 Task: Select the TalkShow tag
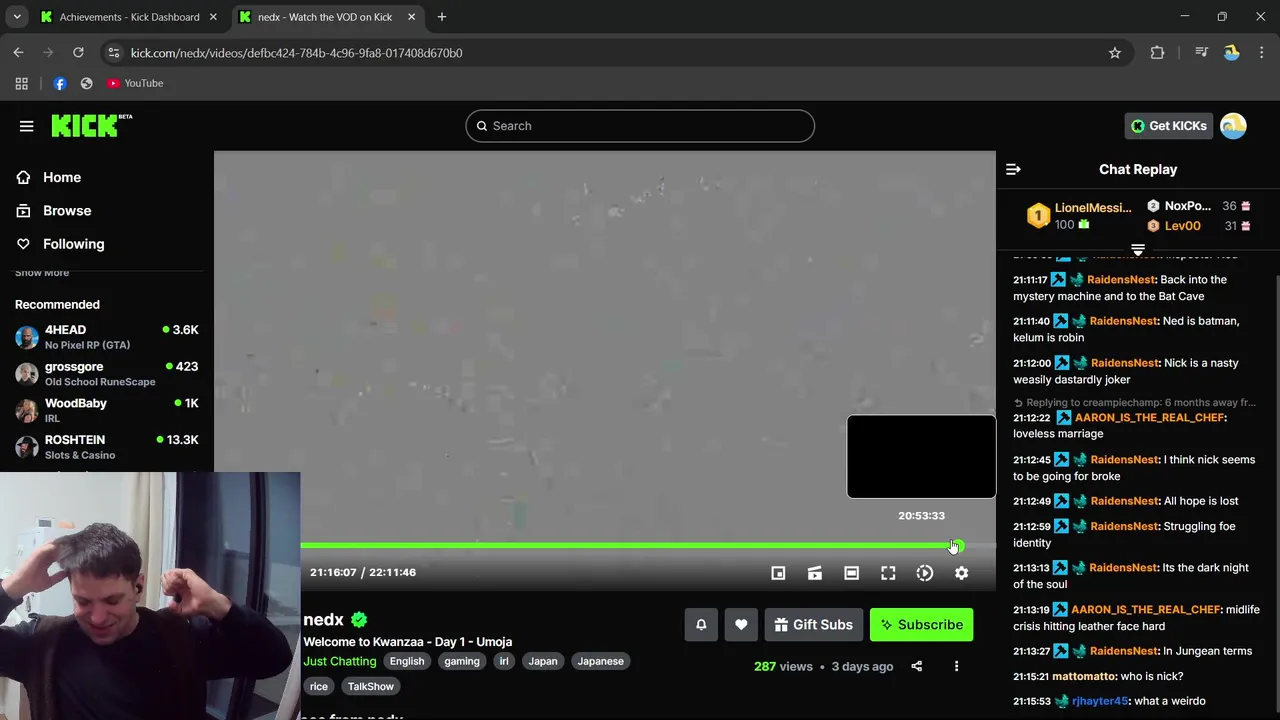tap(371, 686)
